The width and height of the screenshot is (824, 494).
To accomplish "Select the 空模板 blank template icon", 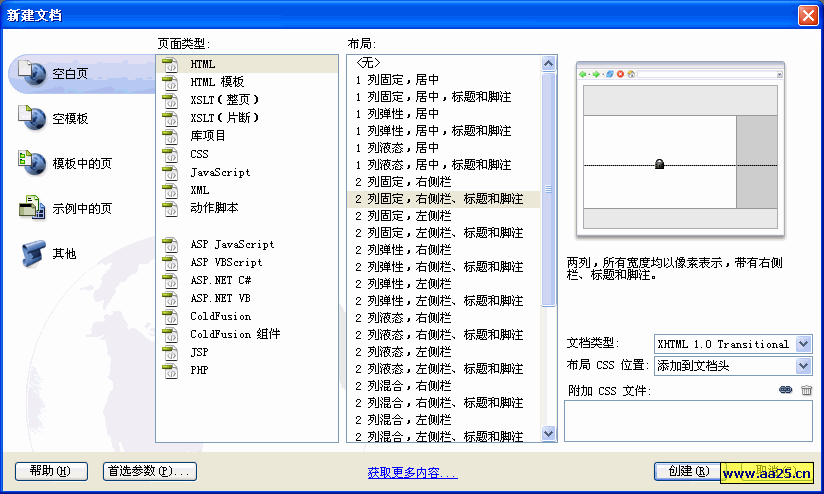I will tap(31, 118).
